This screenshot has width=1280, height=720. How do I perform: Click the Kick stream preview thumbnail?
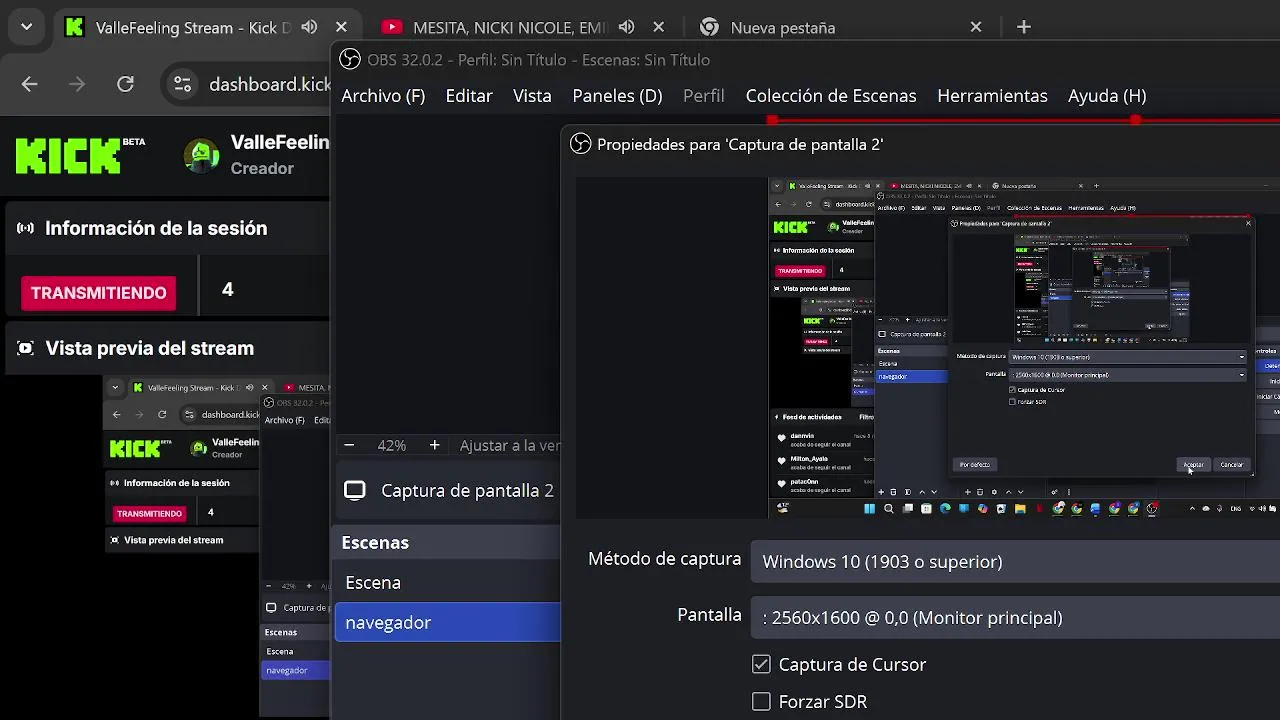pos(216,546)
